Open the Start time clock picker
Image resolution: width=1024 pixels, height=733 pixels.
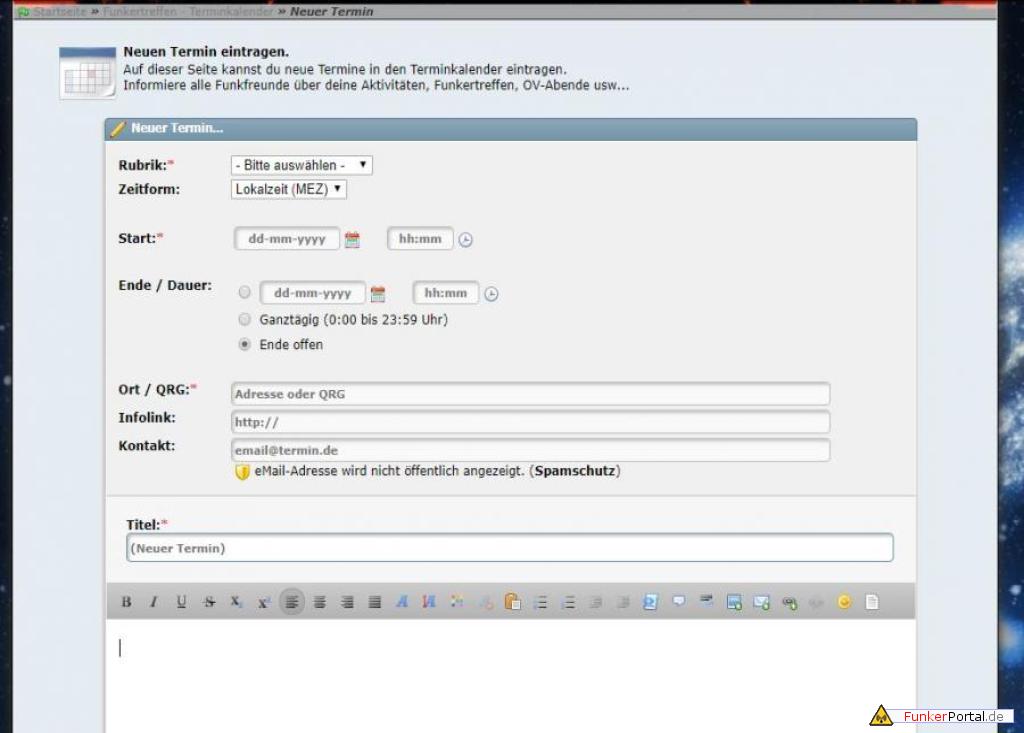pos(465,240)
